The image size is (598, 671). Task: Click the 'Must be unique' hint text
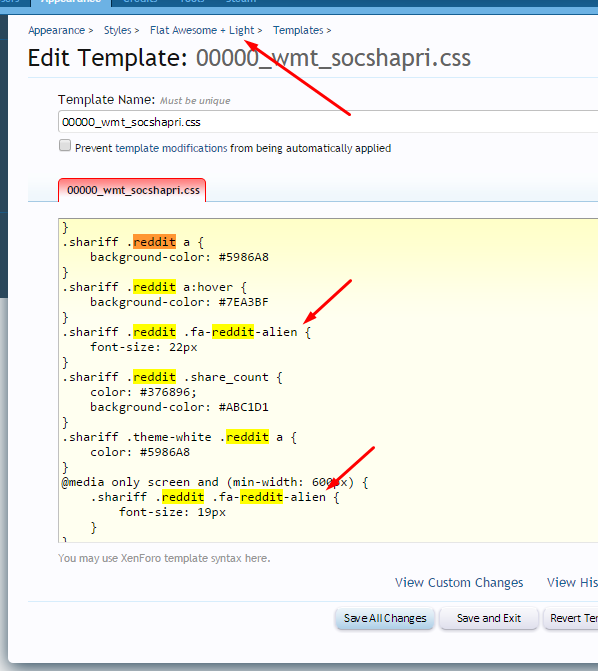click(195, 101)
